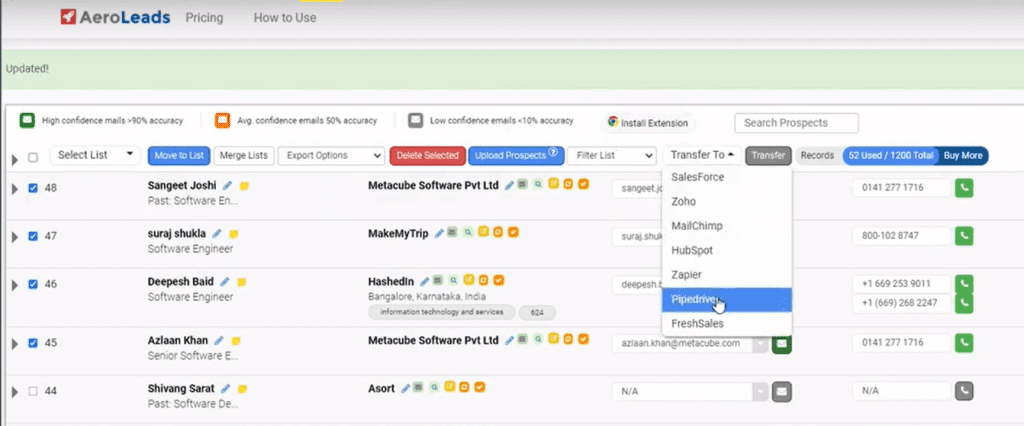
Task: Open the Filter List dropdown
Action: point(611,156)
